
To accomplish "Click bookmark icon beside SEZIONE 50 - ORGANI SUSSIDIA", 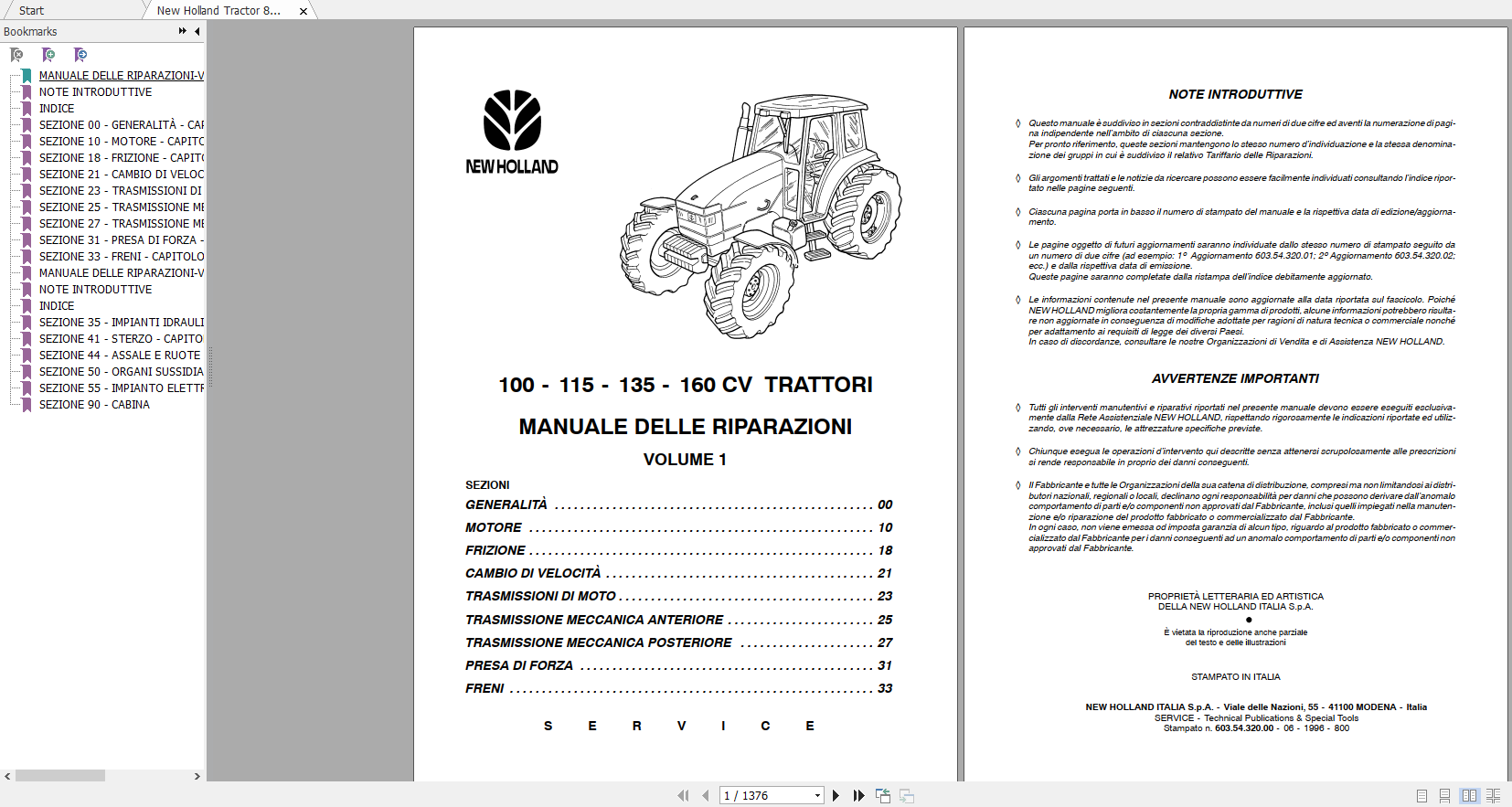I will coord(27,372).
